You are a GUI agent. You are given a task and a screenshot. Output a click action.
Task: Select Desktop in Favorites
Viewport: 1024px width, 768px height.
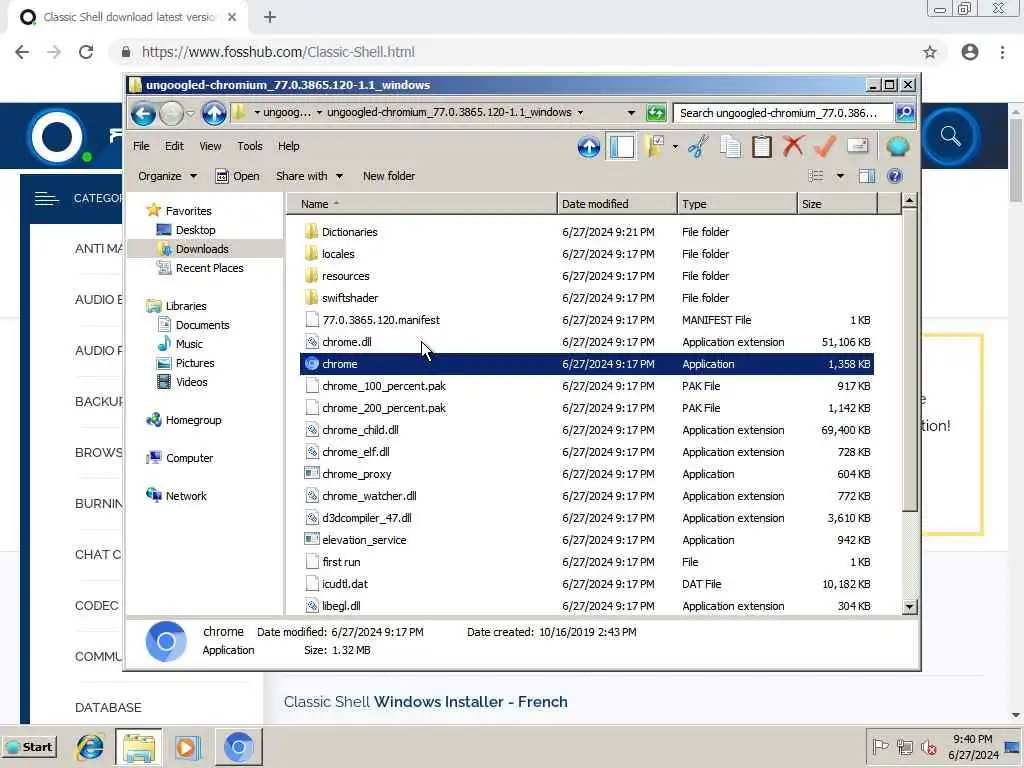point(195,230)
